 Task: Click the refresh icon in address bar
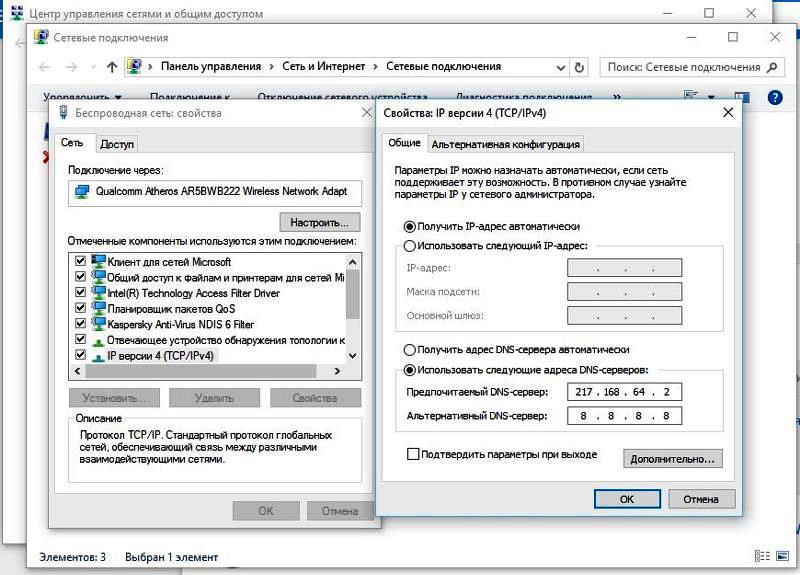coord(579,67)
